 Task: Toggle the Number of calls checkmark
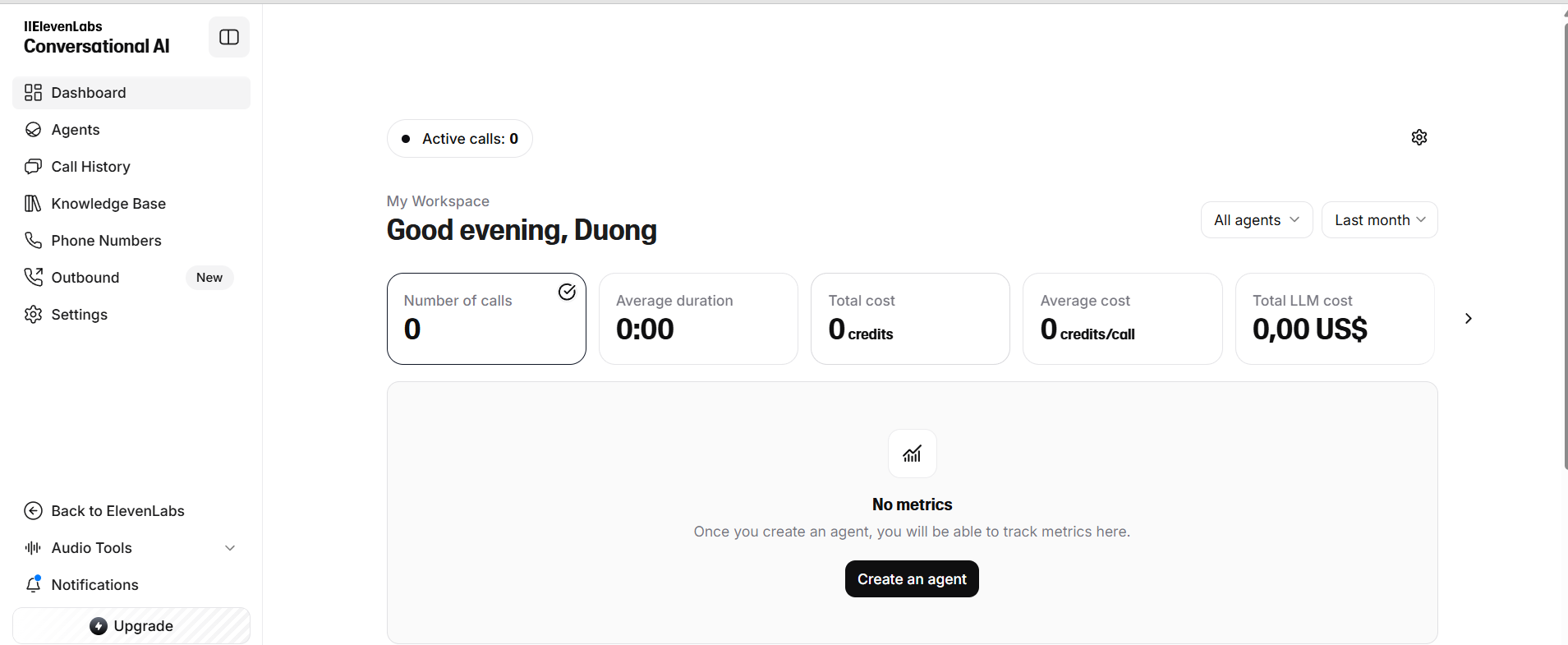(x=567, y=292)
